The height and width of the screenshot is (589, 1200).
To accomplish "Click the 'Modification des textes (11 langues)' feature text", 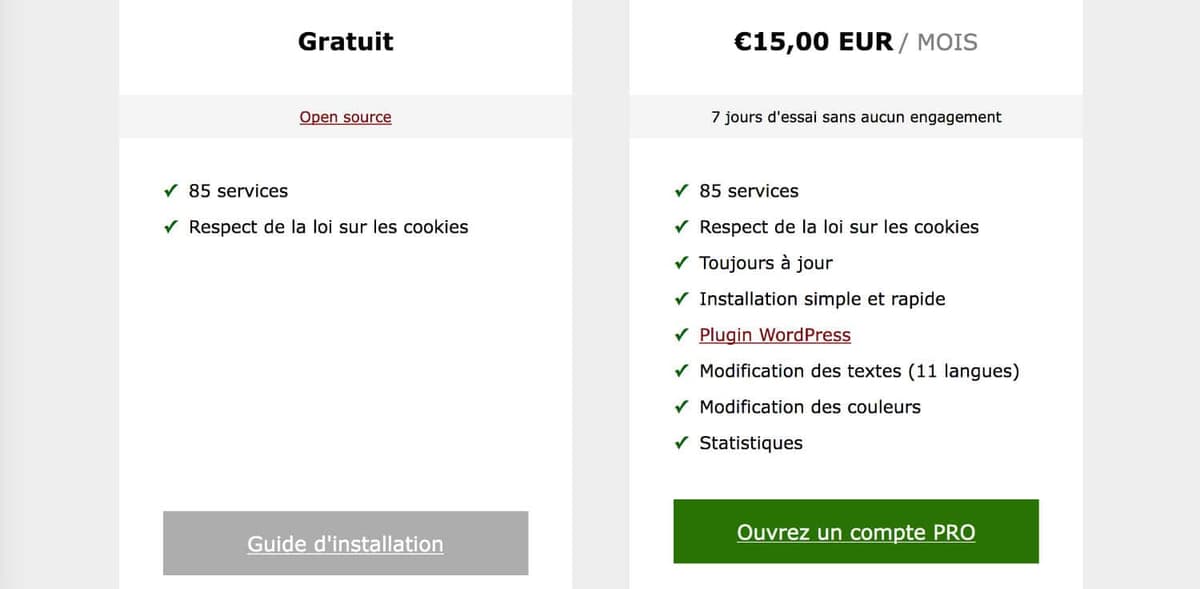I will pyautogui.click(x=861, y=371).
